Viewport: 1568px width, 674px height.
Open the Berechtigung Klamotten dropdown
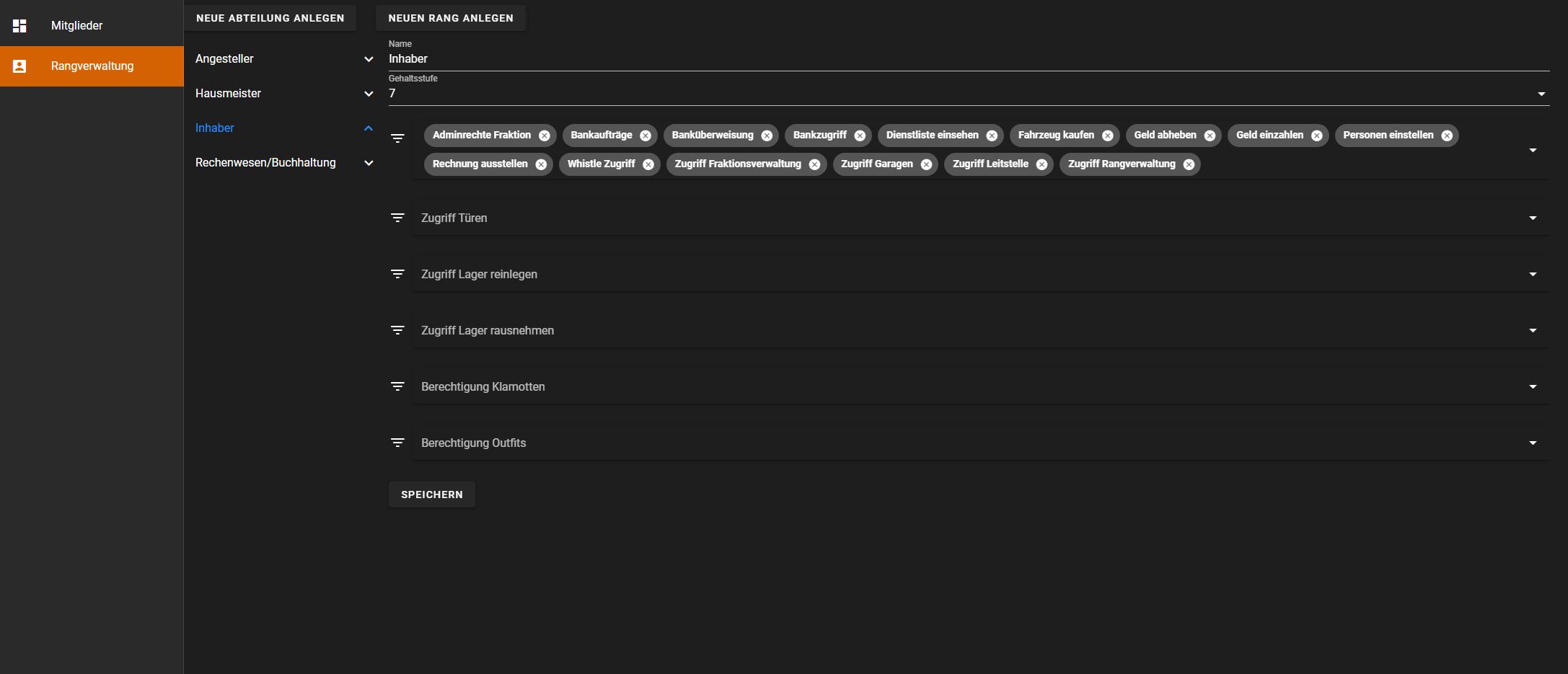(x=1533, y=386)
